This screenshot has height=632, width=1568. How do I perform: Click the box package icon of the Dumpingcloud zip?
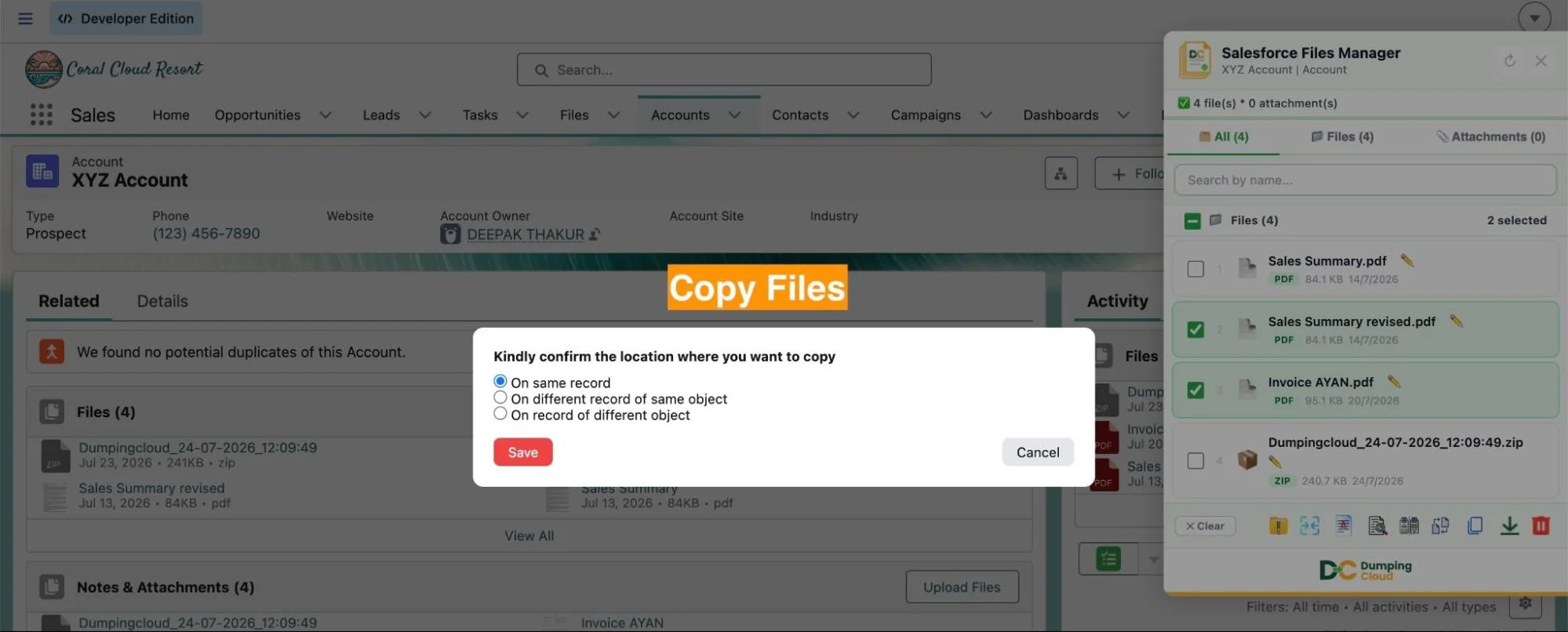(x=1247, y=459)
